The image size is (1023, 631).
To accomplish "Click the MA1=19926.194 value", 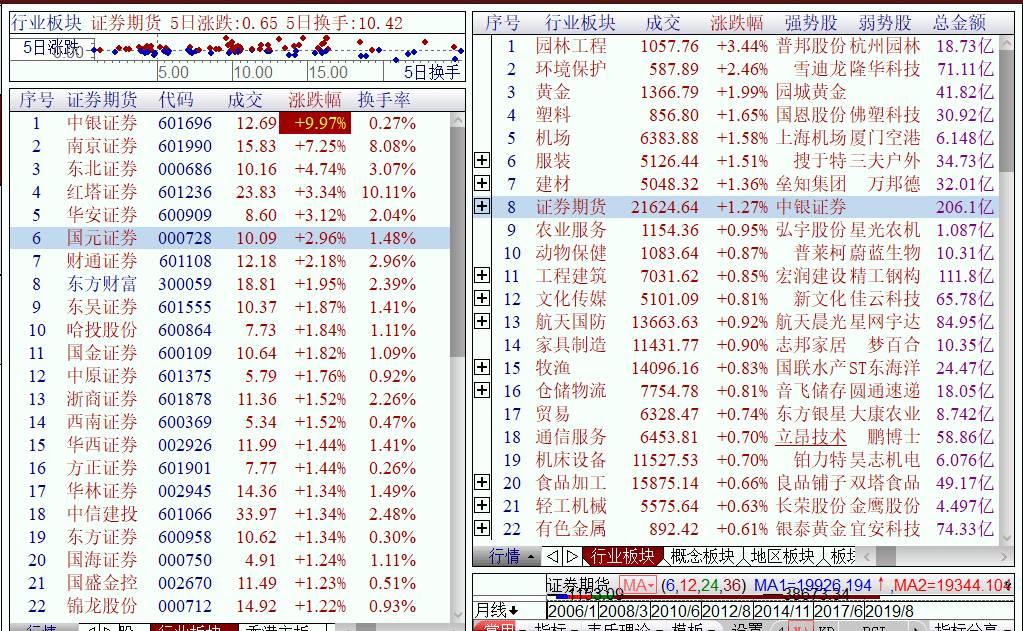I will click(x=812, y=585).
